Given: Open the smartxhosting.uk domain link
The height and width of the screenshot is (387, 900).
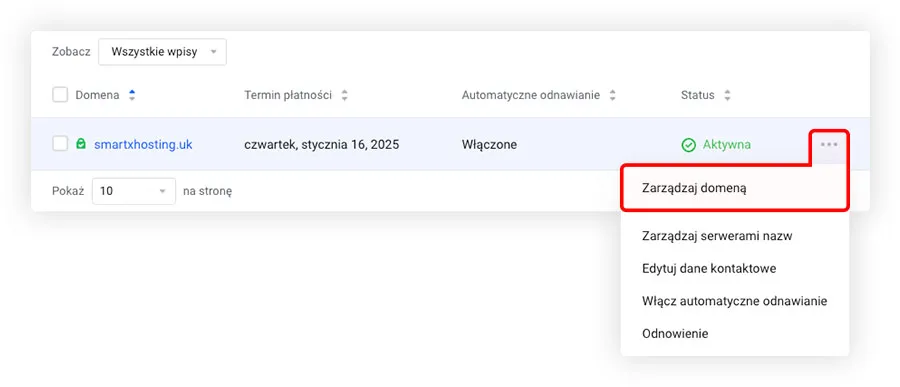Looking at the screenshot, I should (143, 145).
